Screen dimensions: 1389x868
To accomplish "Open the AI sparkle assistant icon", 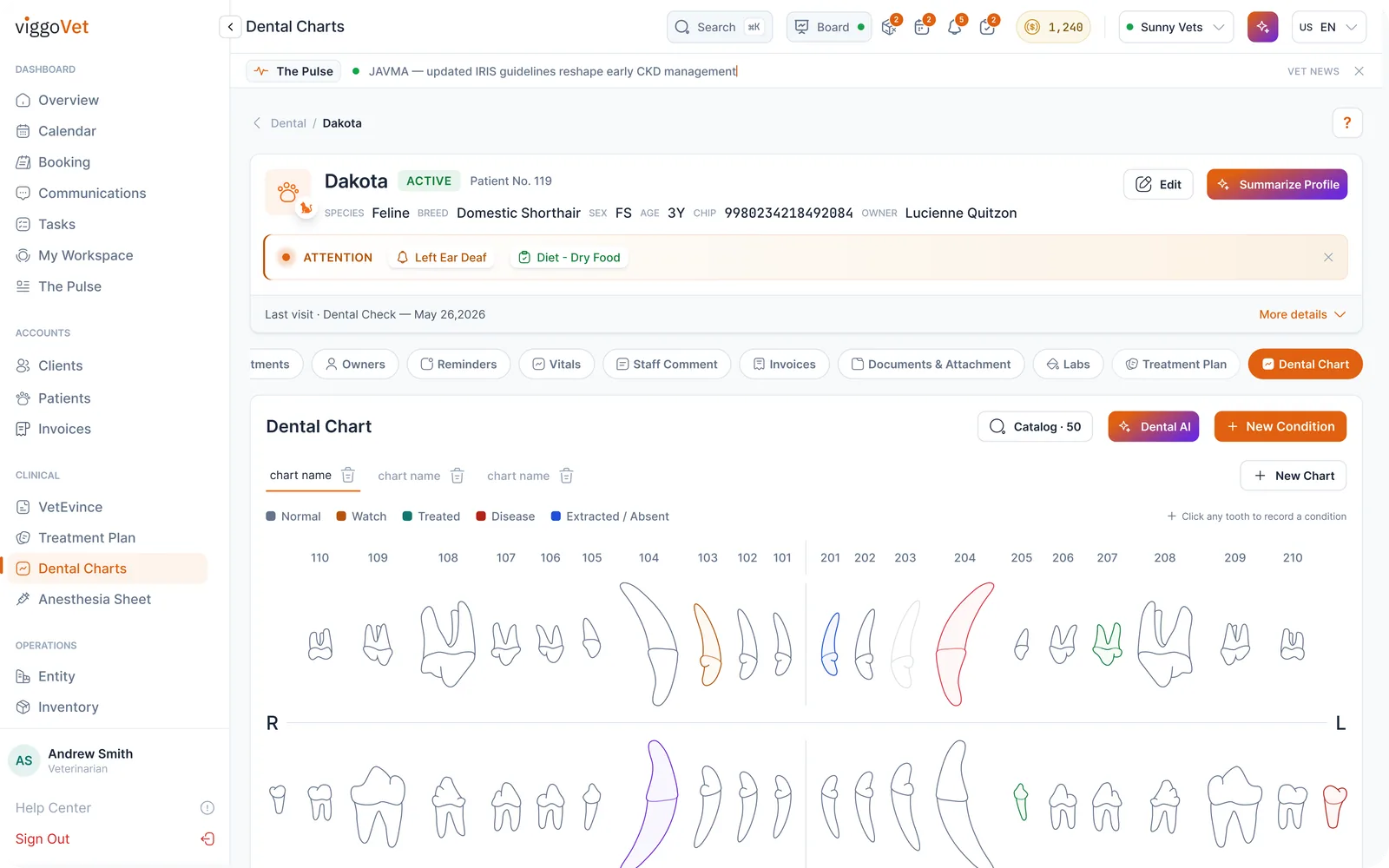I will pyautogui.click(x=1262, y=27).
